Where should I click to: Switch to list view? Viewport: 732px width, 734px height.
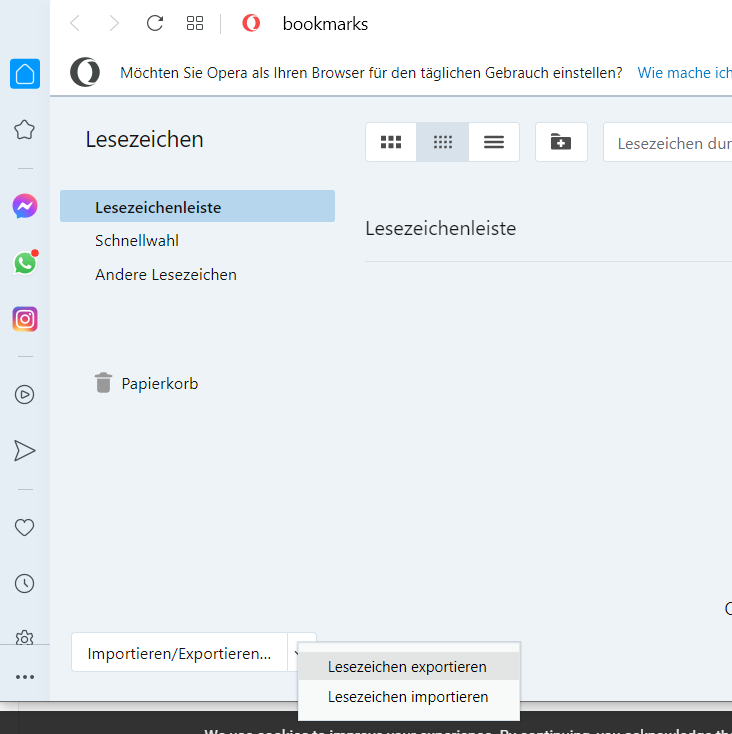tap(494, 142)
